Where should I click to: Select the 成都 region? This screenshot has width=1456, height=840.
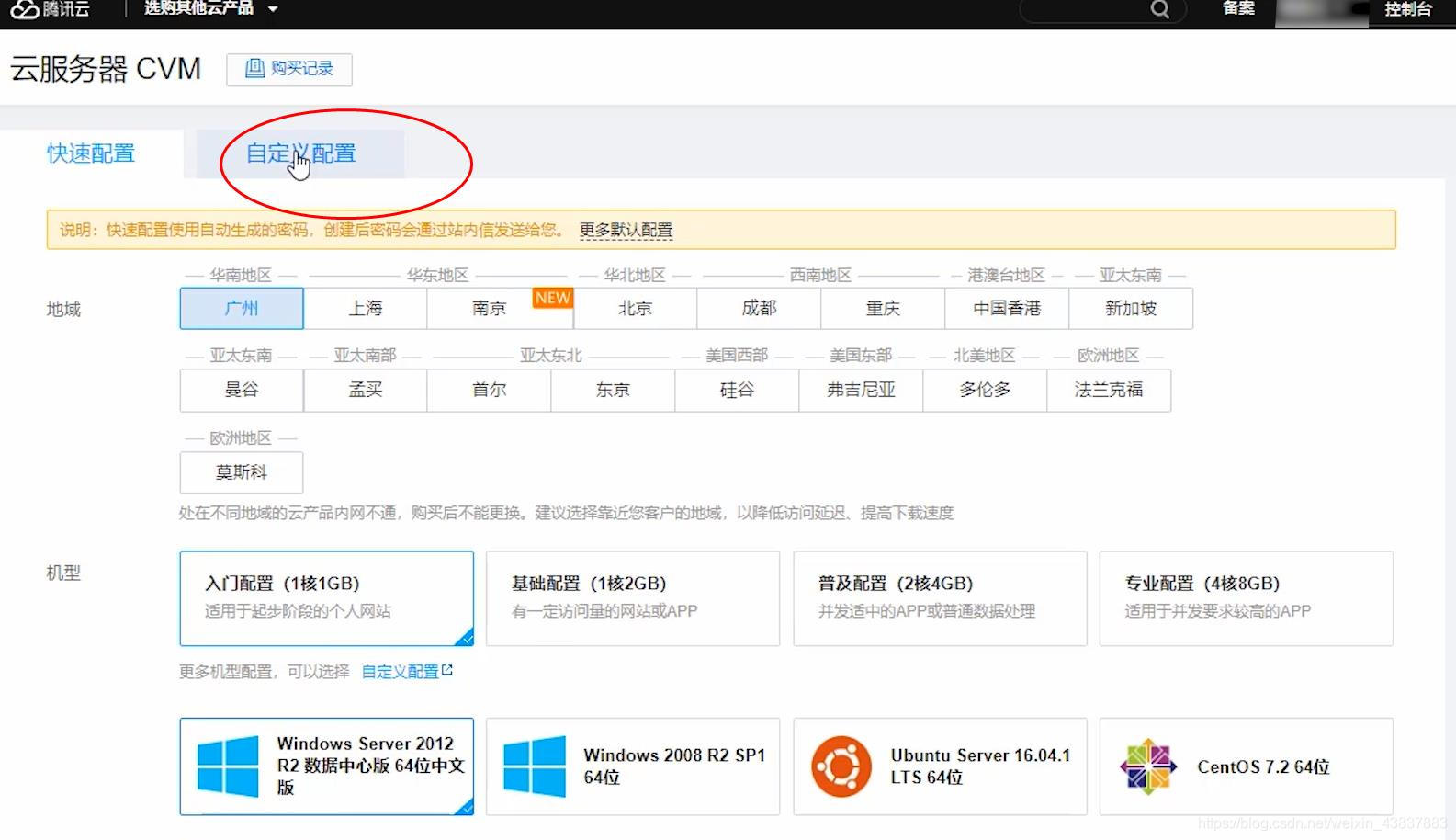pos(760,309)
